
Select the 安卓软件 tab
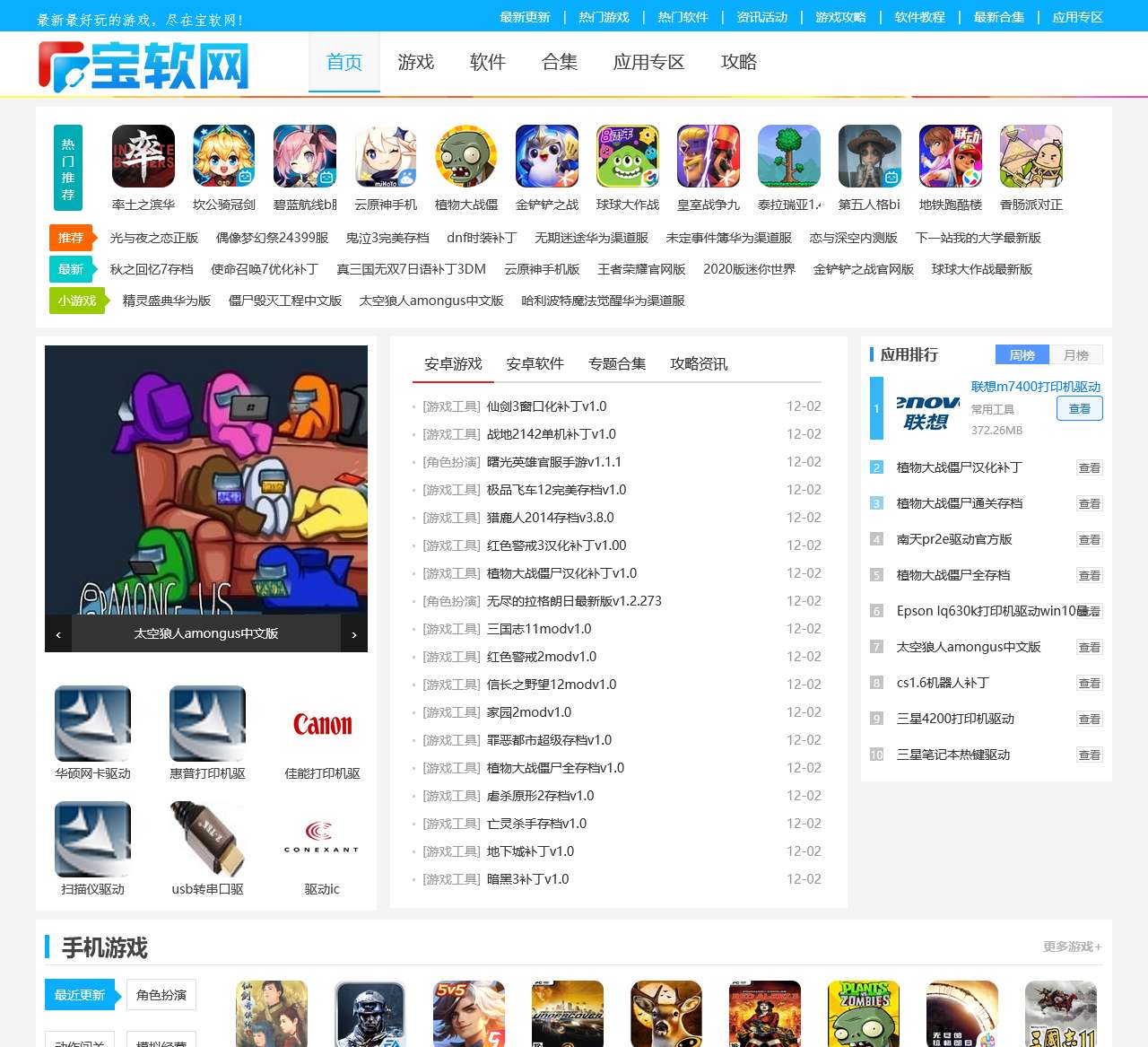535,363
